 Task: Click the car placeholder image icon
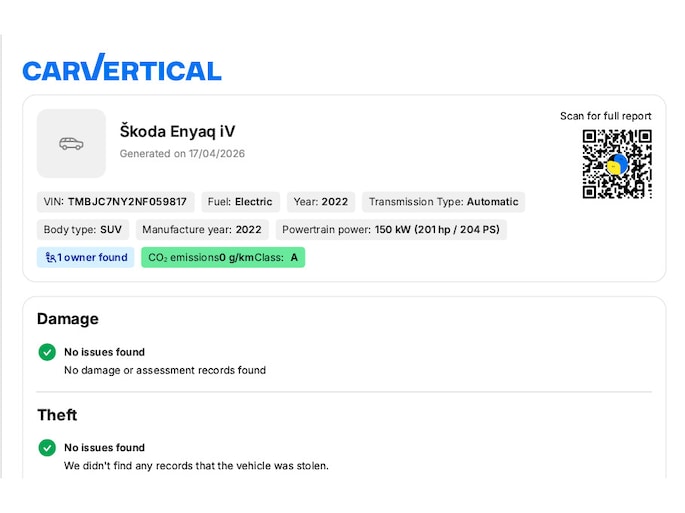click(x=71, y=143)
